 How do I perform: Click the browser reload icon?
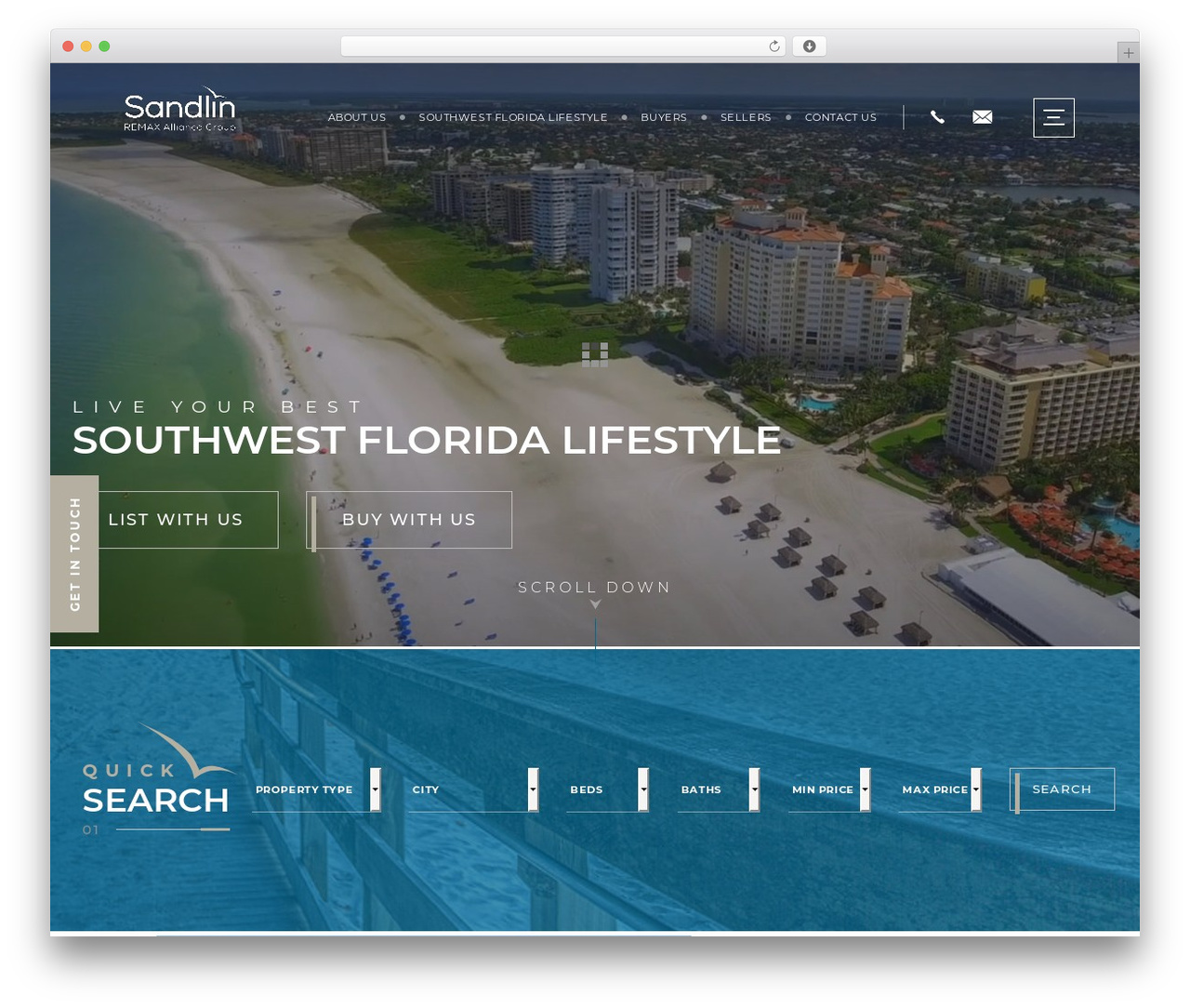point(774,46)
